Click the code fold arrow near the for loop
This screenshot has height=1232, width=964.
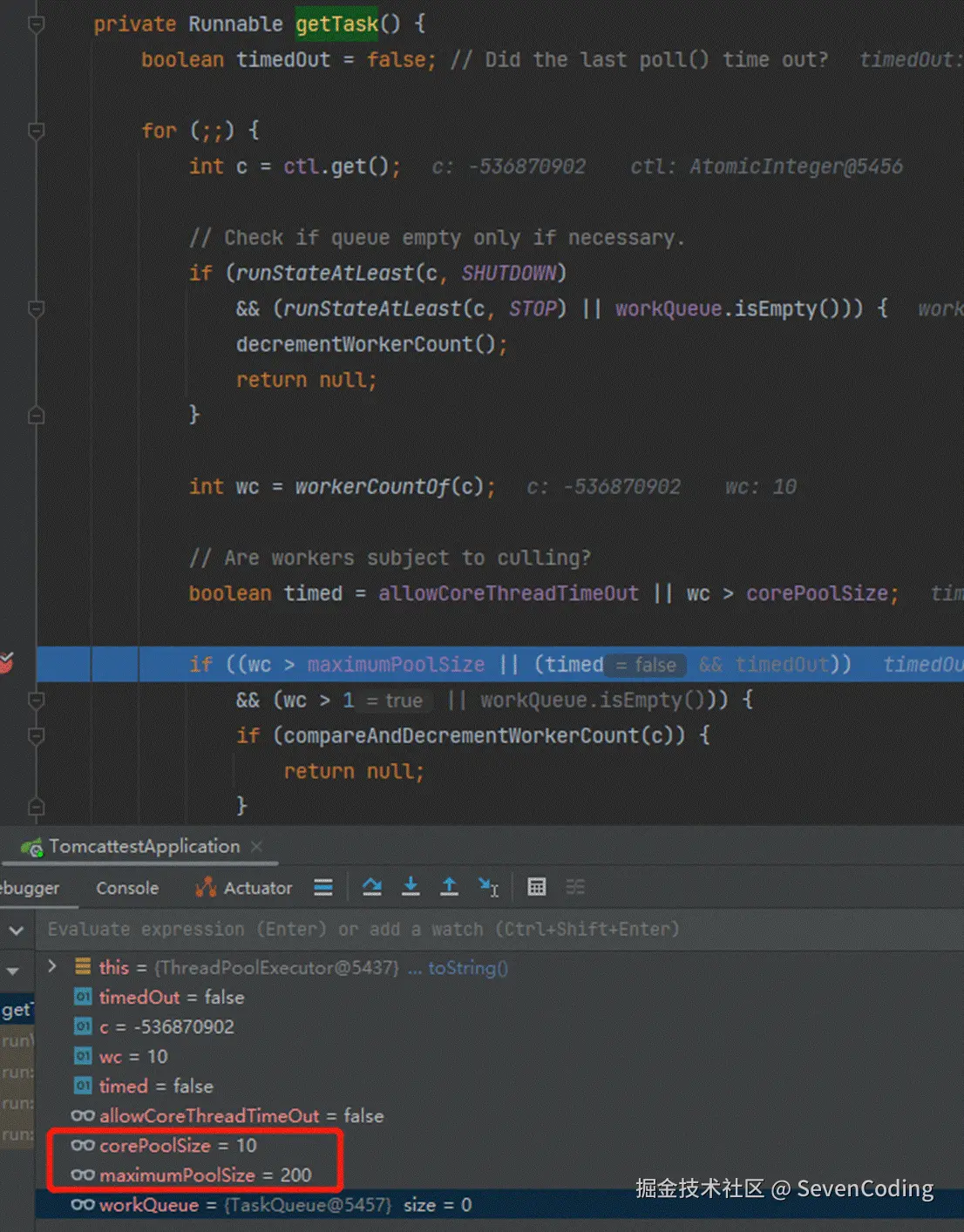click(x=36, y=132)
